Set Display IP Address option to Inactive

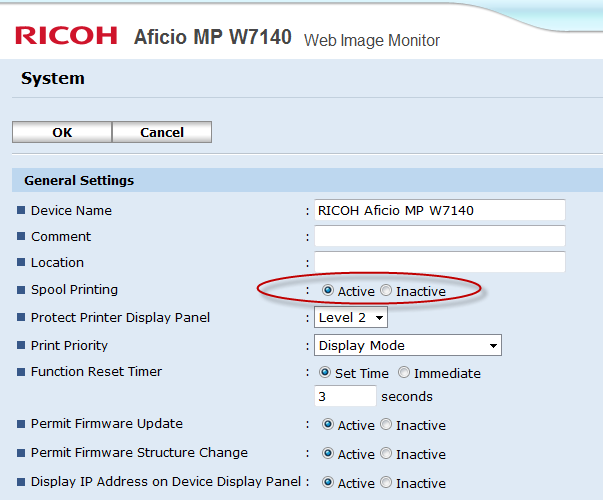click(x=386, y=483)
